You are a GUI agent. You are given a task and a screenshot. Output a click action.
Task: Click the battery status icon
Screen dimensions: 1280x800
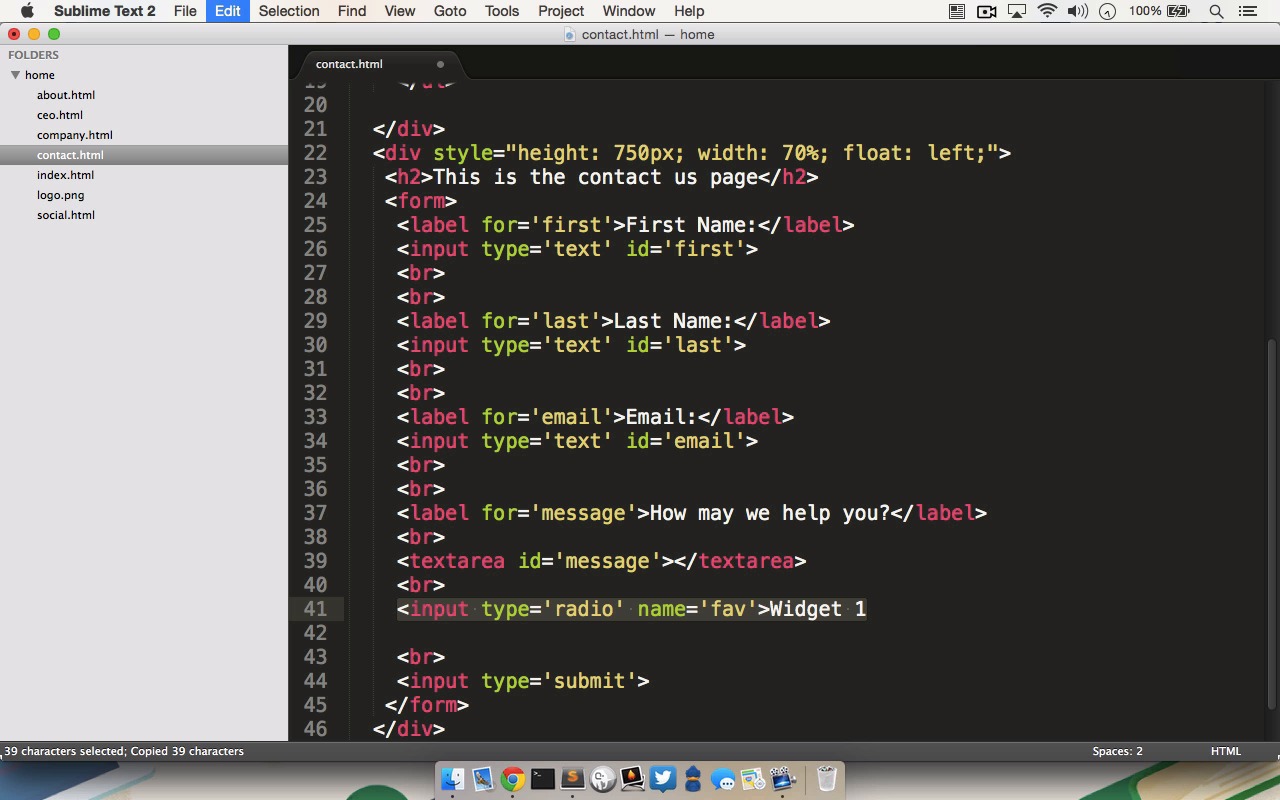click(x=1179, y=11)
